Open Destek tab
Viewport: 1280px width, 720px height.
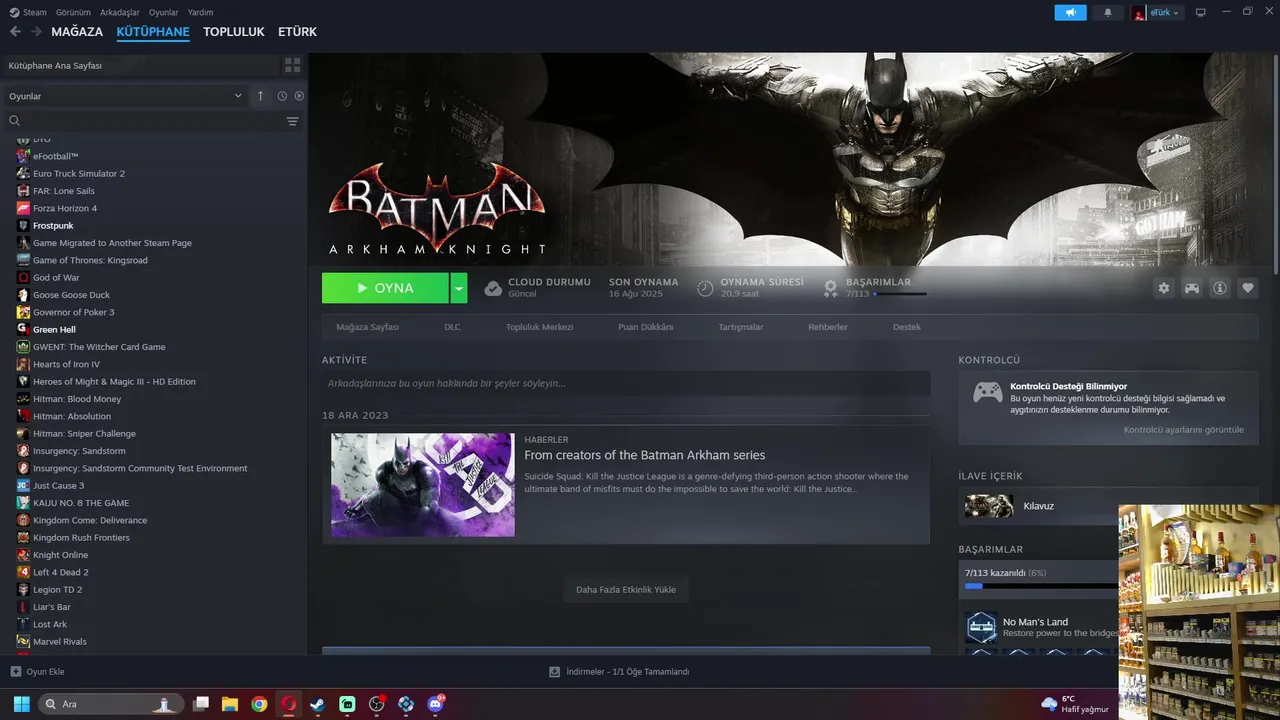pyautogui.click(x=907, y=327)
